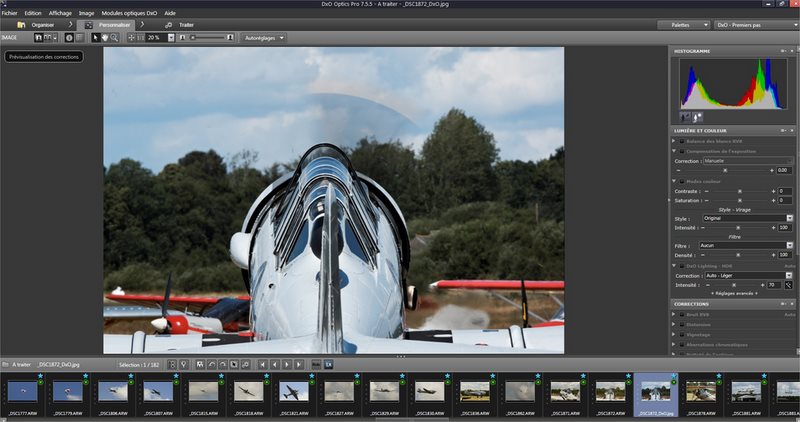Open the Edition menu
This screenshot has width=800, height=422.
coord(33,13)
